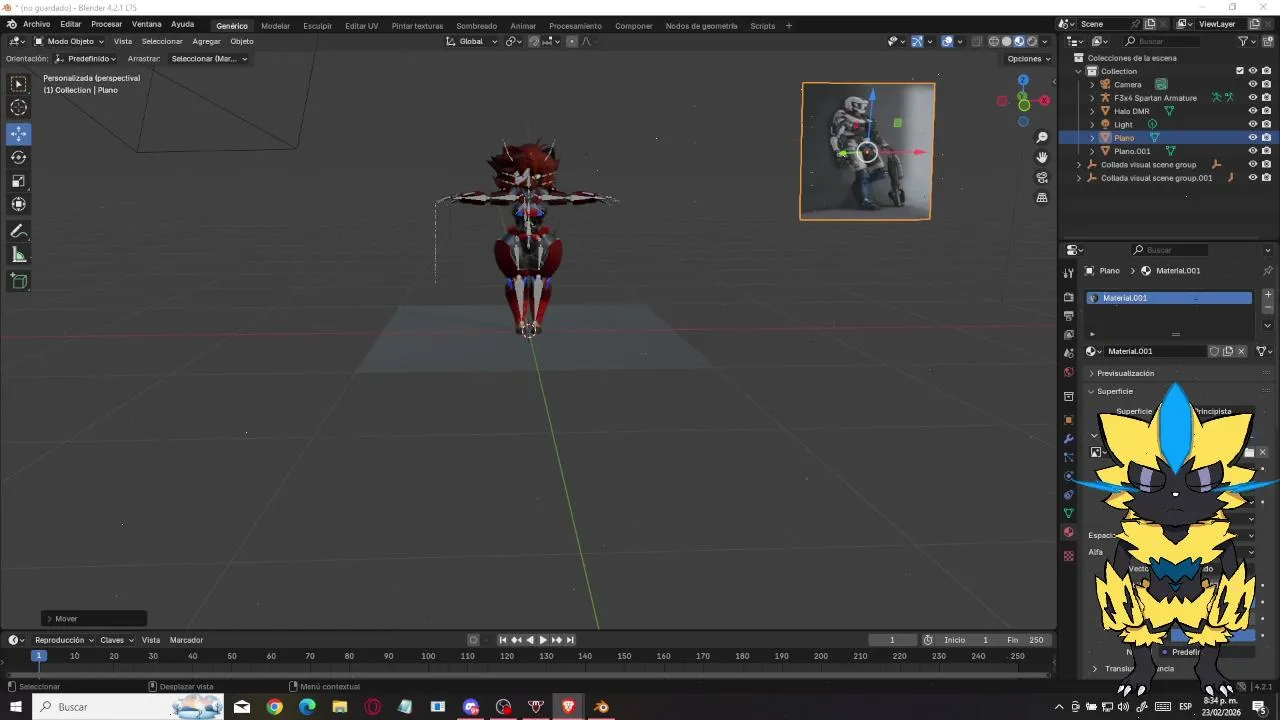Click the zoom magnifier viewport gizmo
Viewport: 1280px width, 720px height.
1042,137
